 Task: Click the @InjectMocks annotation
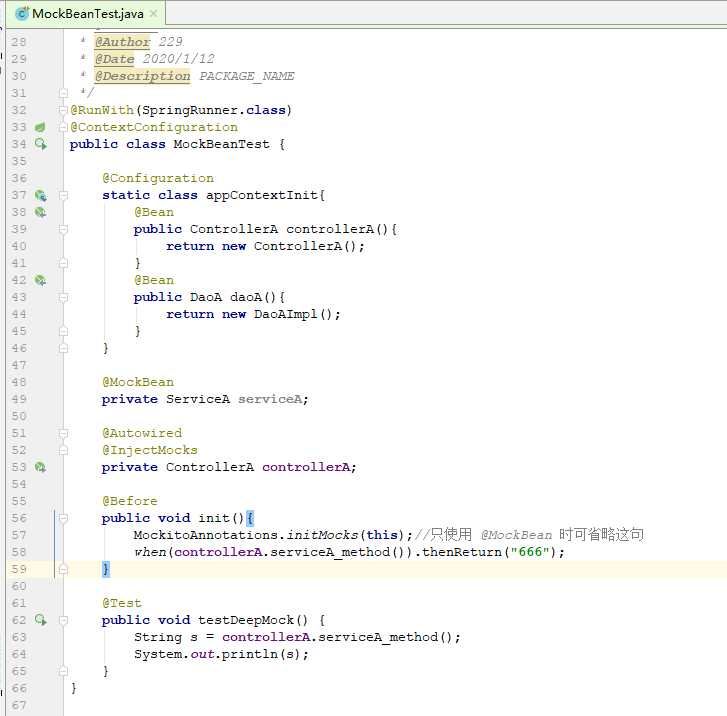tap(150, 450)
